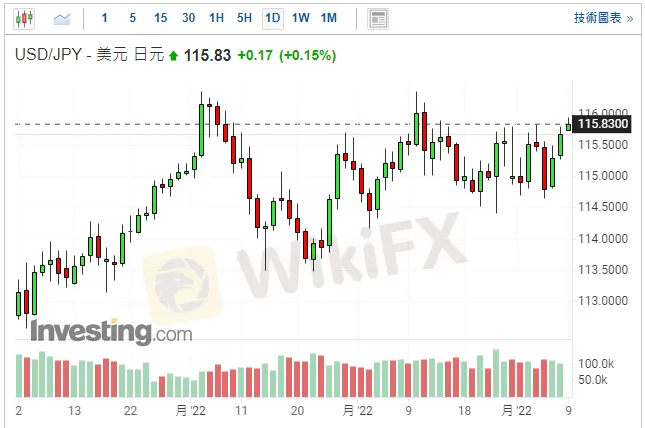Choose the 5H timeframe
Viewport: 645px width, 428px height.
pyautogui.click(x=244, y=18)
